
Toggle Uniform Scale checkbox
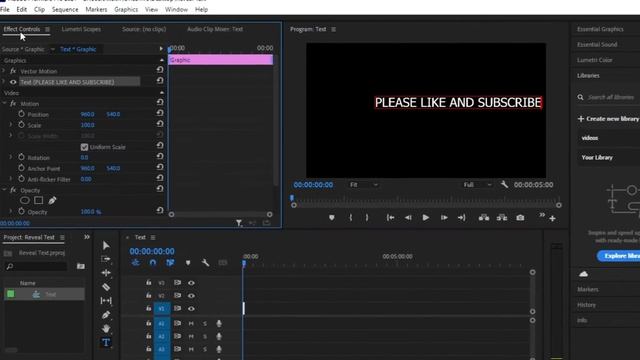tap(84, 147)
